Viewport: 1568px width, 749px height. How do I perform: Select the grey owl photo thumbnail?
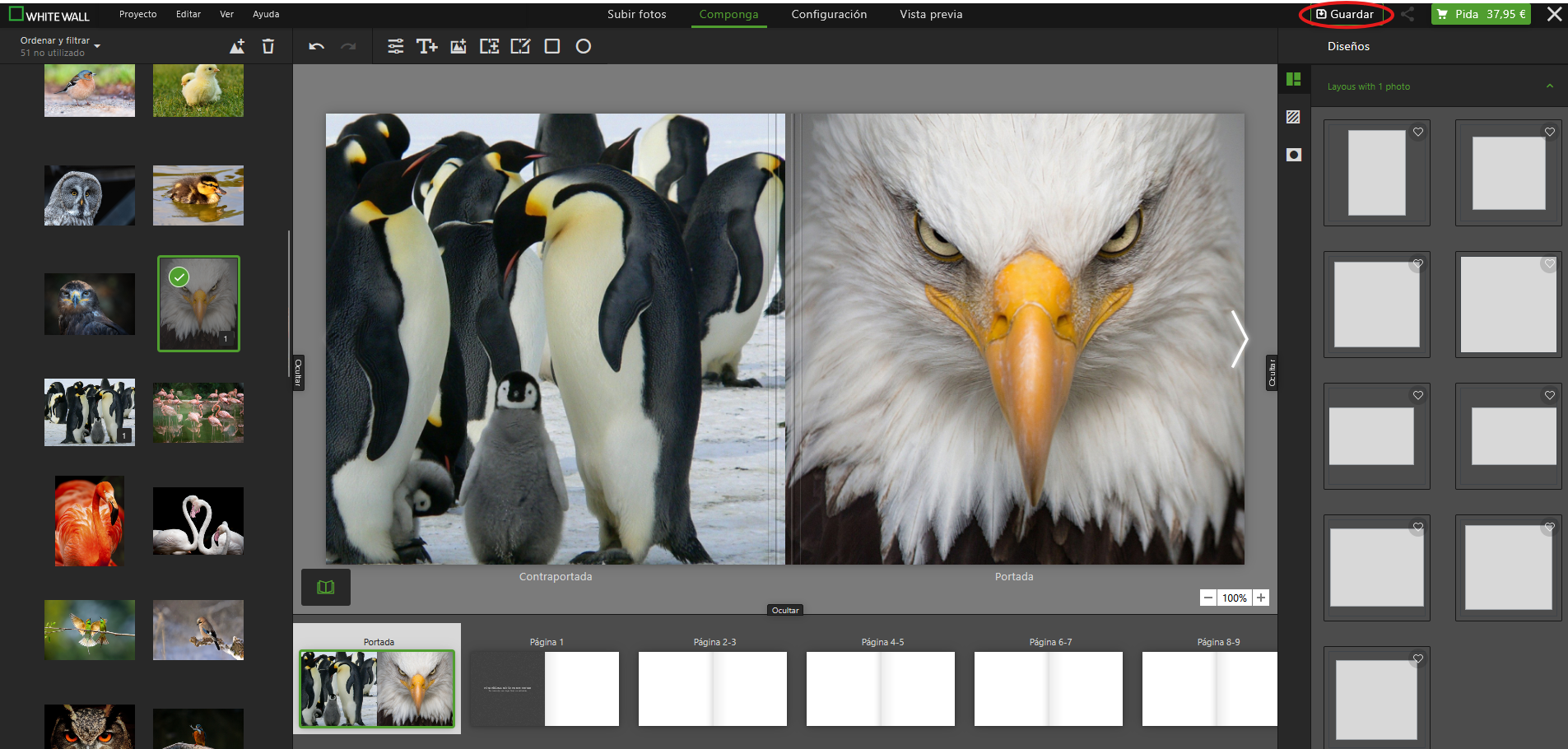90,196
